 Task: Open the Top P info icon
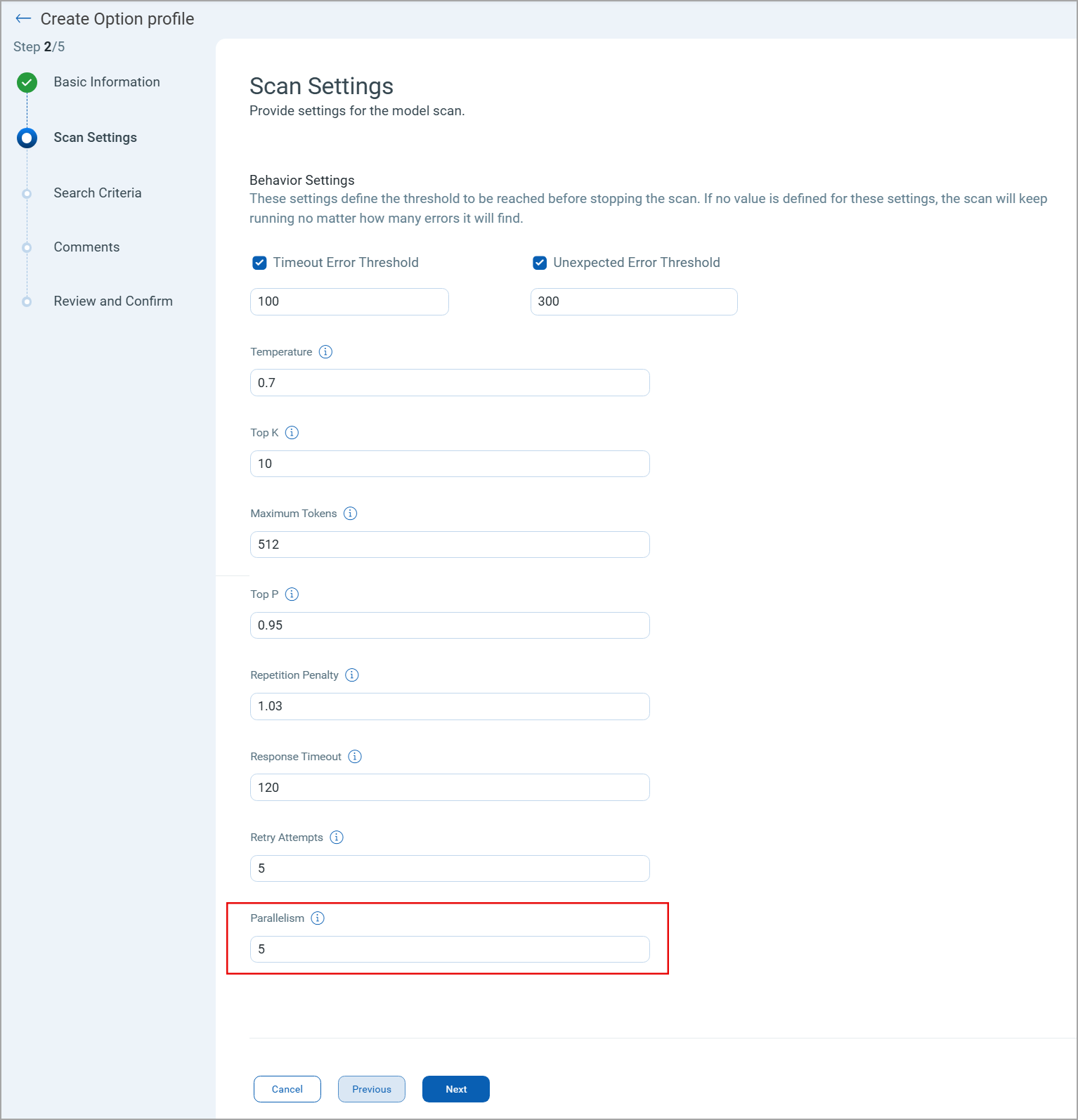point(292,594)
